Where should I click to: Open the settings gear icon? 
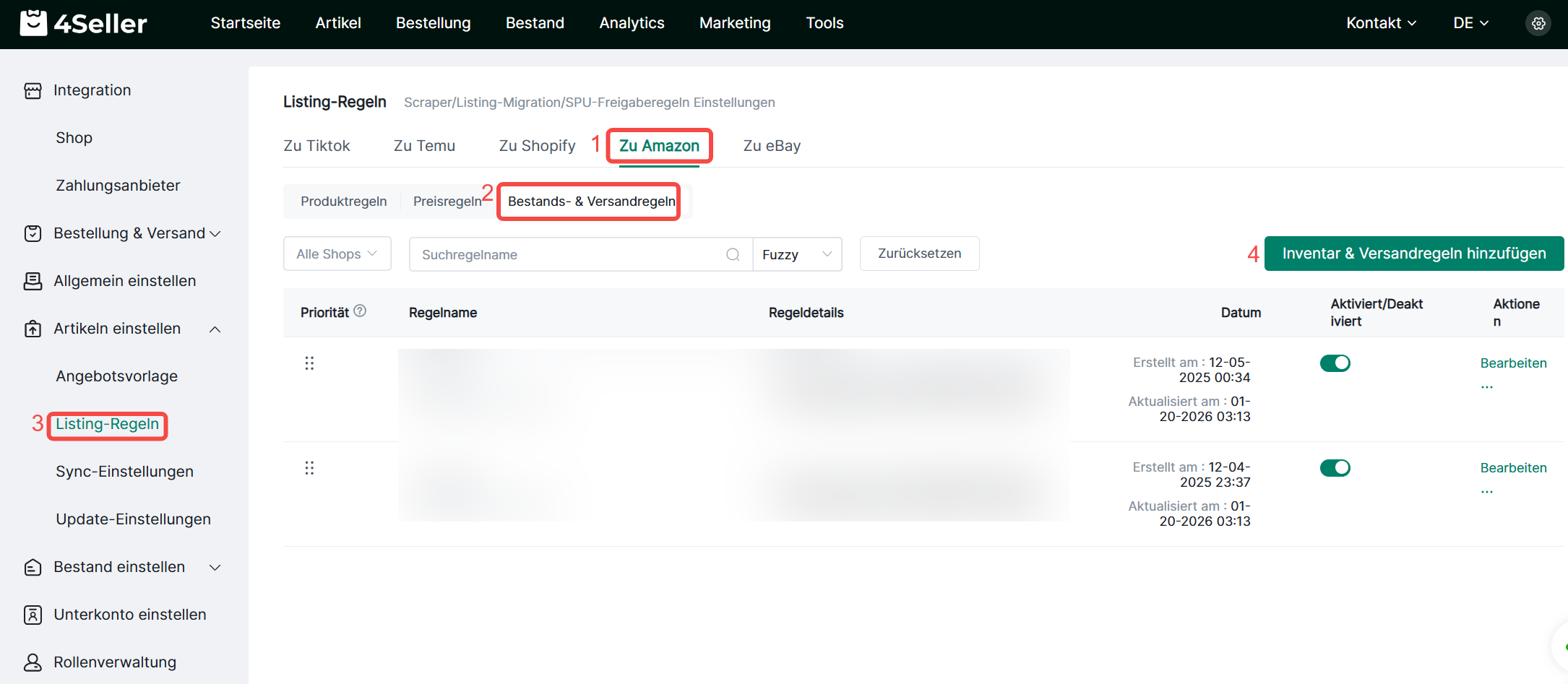pyautogui.click(x=1538, y=23)
